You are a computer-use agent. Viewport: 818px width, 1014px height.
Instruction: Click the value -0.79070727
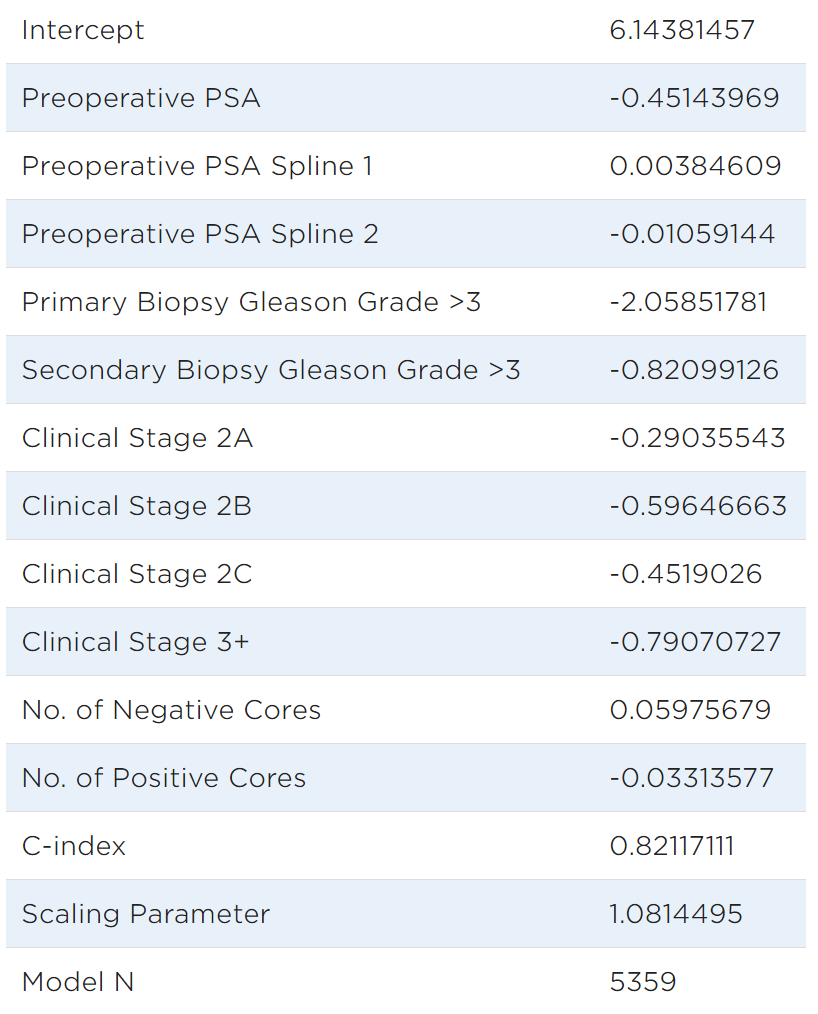[695, 642]
